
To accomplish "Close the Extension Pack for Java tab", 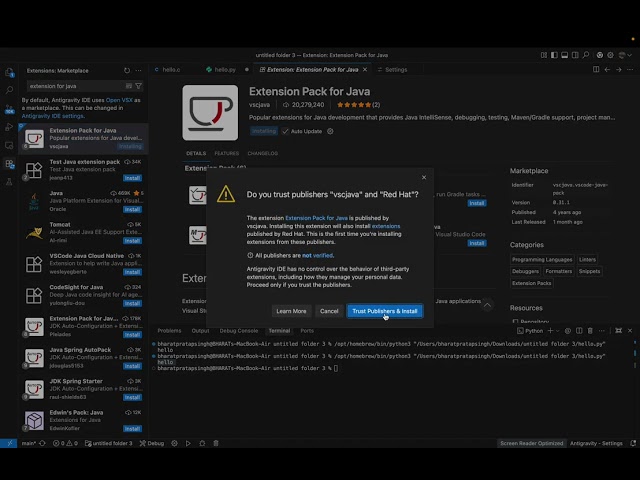I will click(365, 70).
